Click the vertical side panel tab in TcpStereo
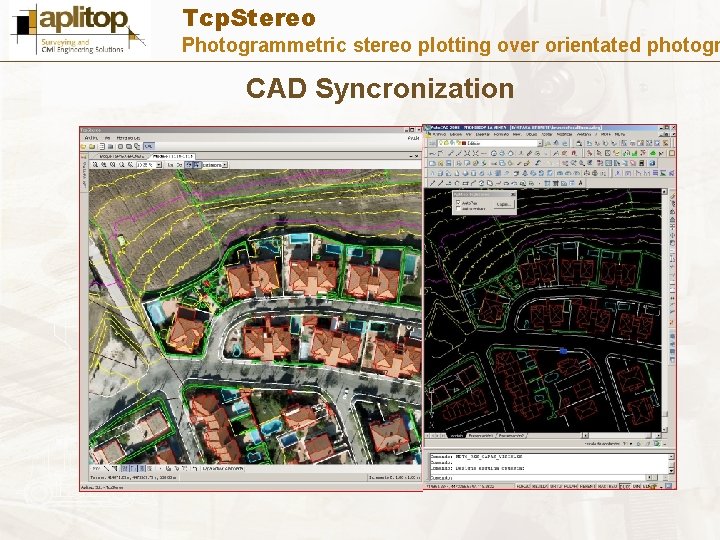The height and width of the screenshot is (540, 720). click(x=84, y=174)
